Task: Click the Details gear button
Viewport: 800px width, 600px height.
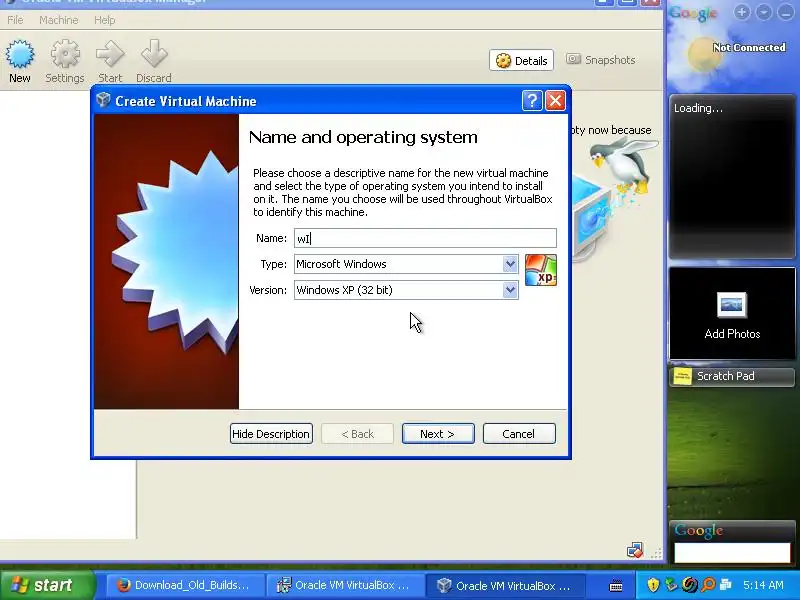Action: coord(521,60)
